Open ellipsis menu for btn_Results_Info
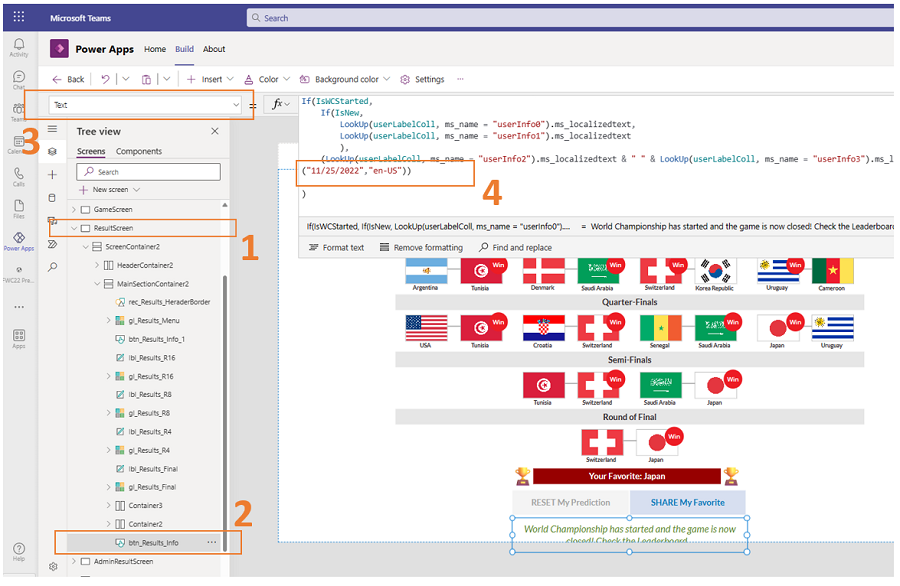900x586 pixels. click(x=212, y=542)
